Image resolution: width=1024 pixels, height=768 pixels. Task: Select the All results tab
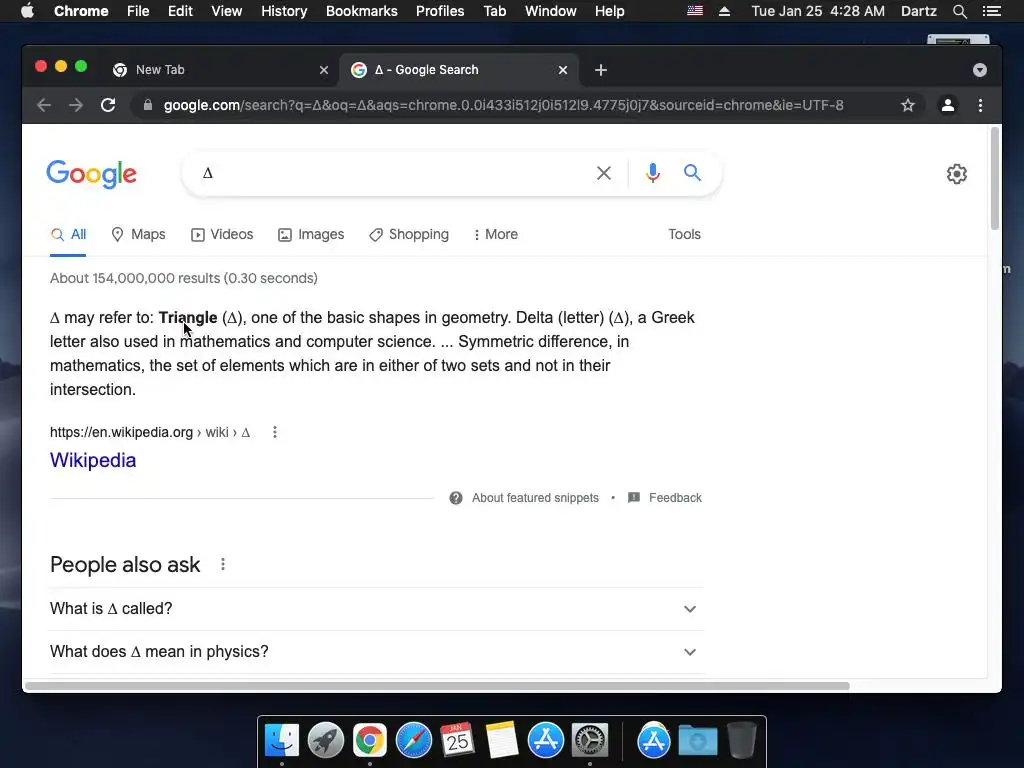pos(69,234)
